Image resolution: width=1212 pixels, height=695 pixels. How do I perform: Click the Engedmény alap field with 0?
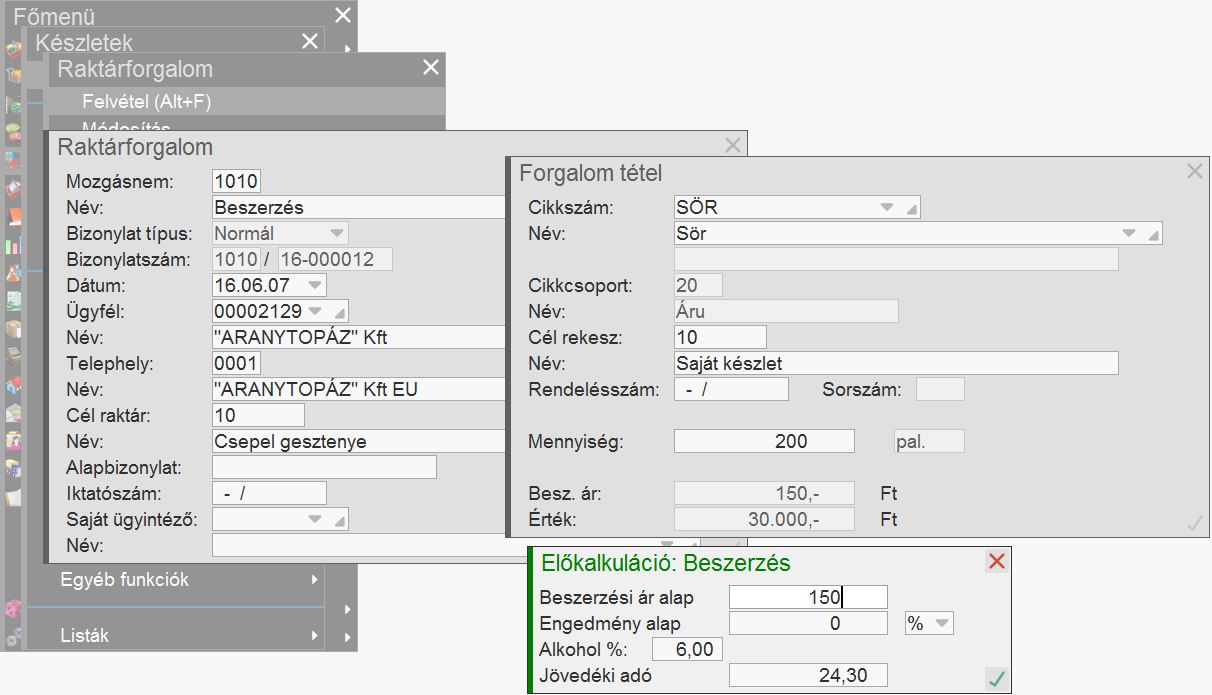(809, 624)
